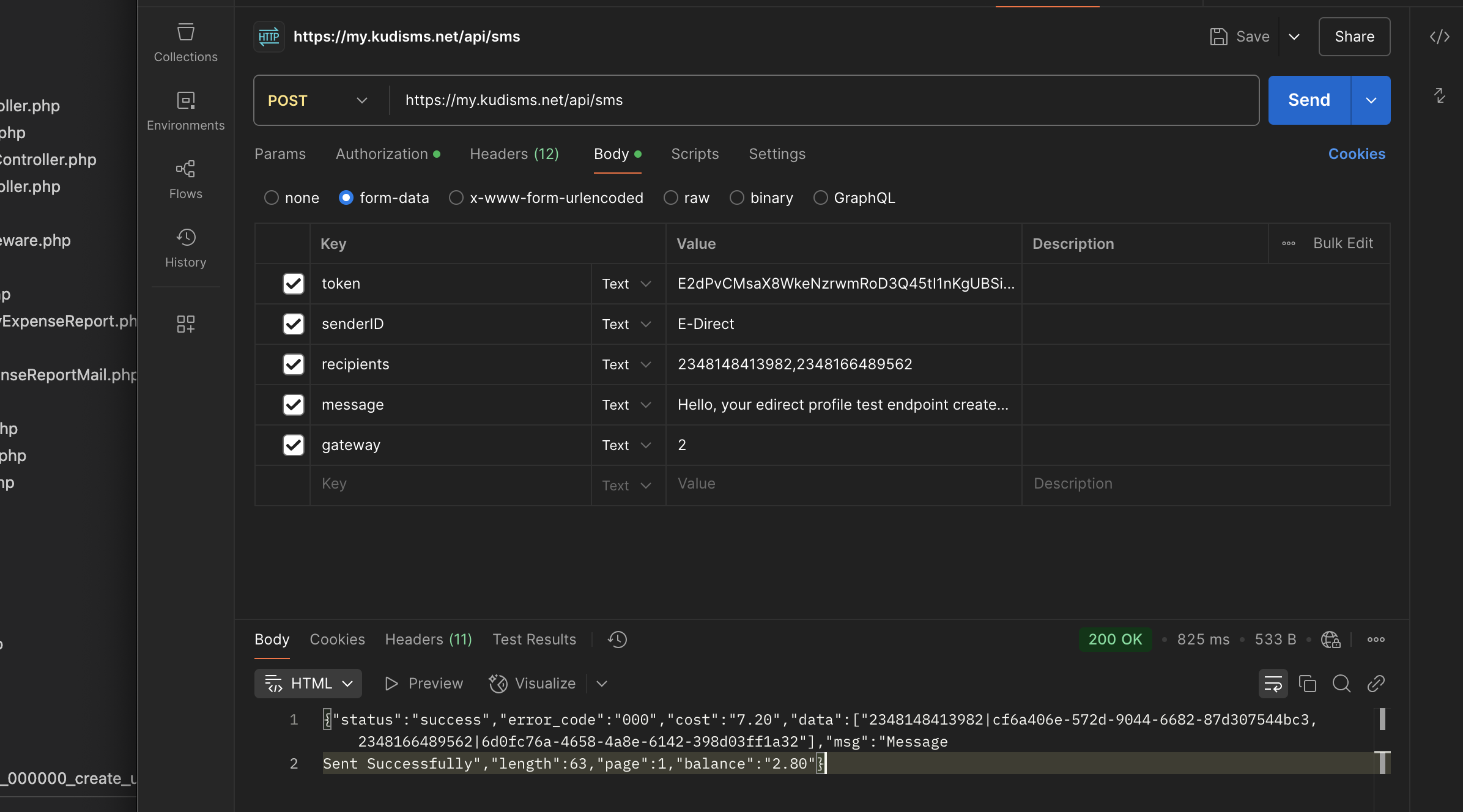The height and width of the screenshot is (812, 1463).
Task: Open the message row Text type dropdown
Action: click(x=627, y=405)
